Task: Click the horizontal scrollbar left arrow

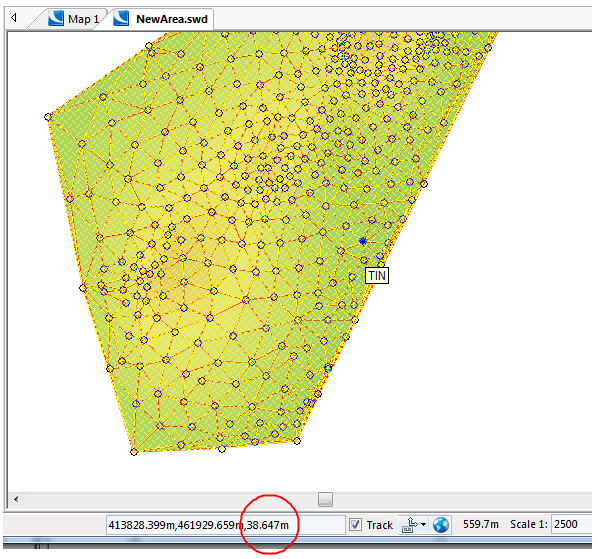Action: click(x=16, y=499)
